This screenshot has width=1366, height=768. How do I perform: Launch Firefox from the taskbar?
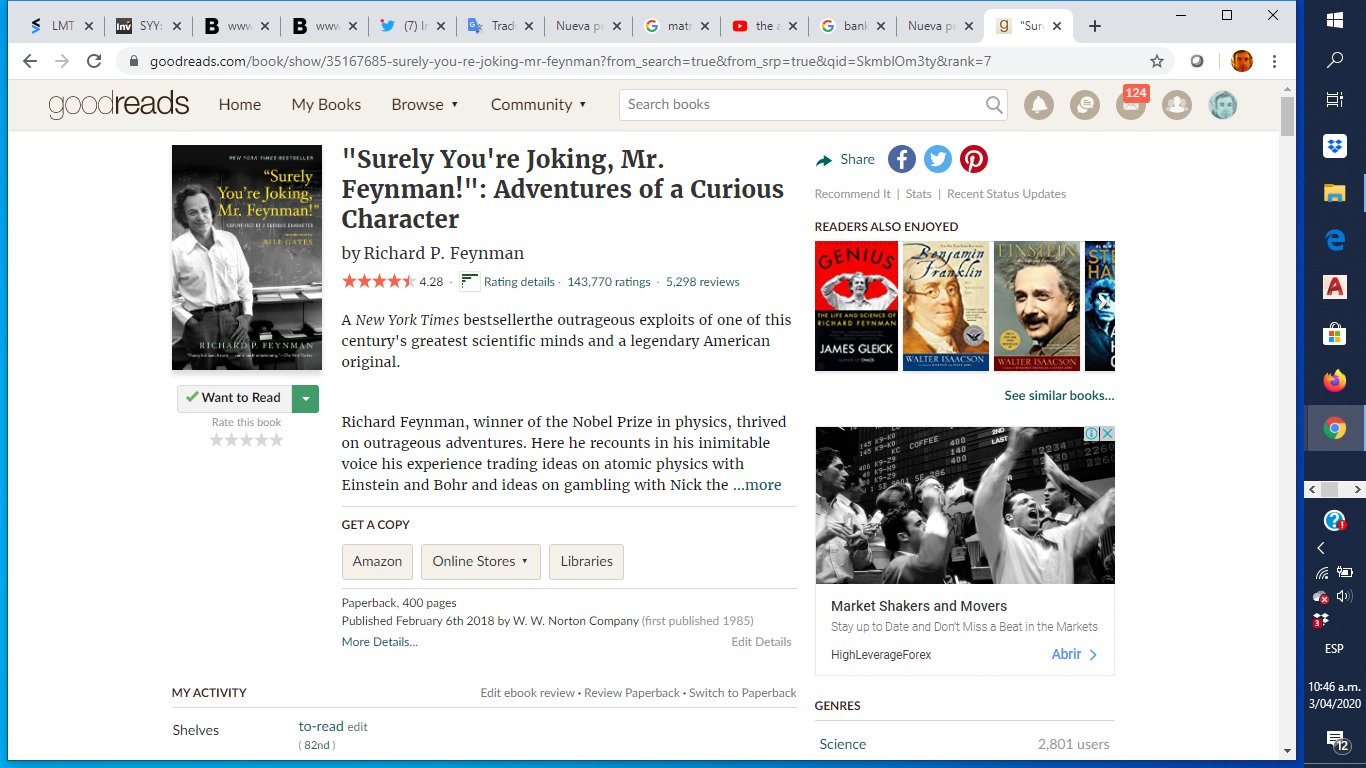(x=1335, y=381)
